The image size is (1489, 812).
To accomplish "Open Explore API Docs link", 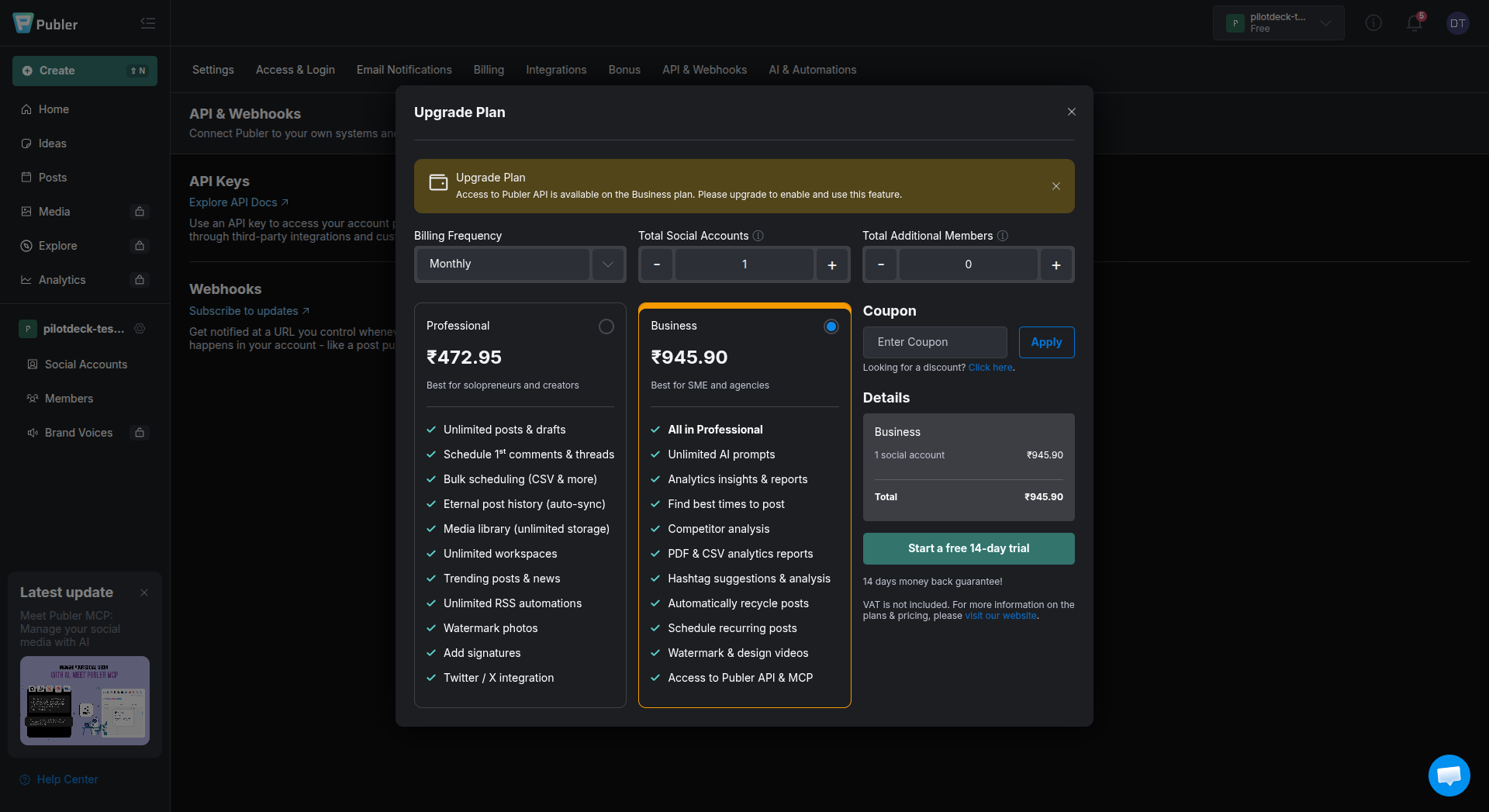I will pos(239,202).
